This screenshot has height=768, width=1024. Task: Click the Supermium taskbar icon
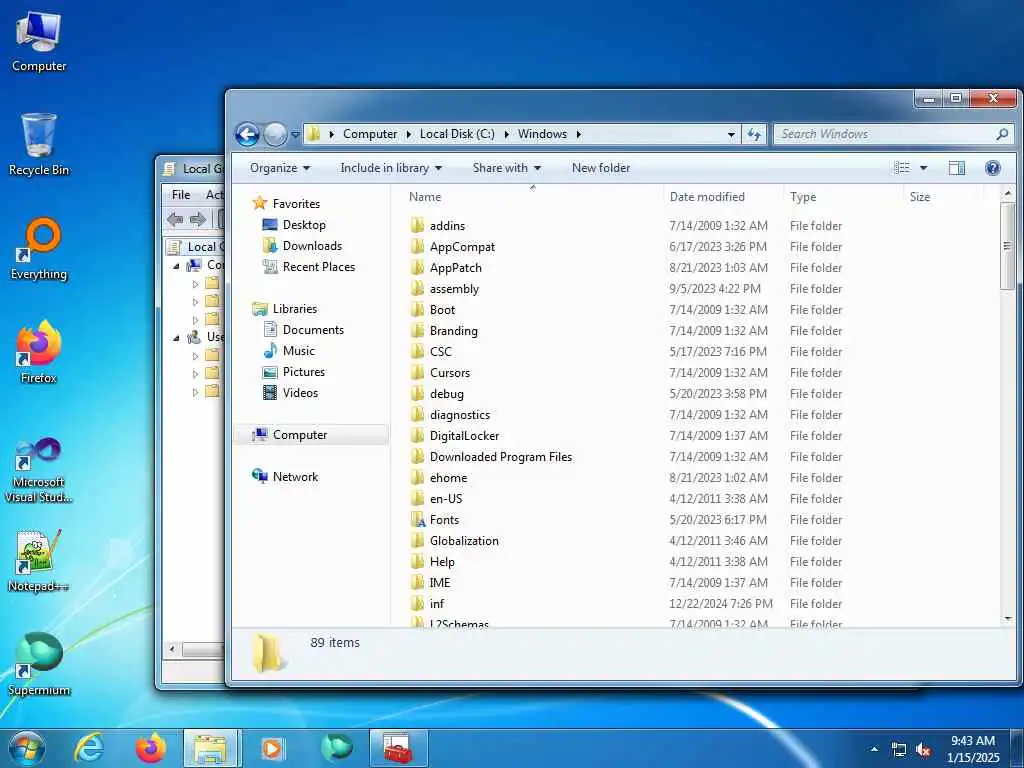coord(336,748)
